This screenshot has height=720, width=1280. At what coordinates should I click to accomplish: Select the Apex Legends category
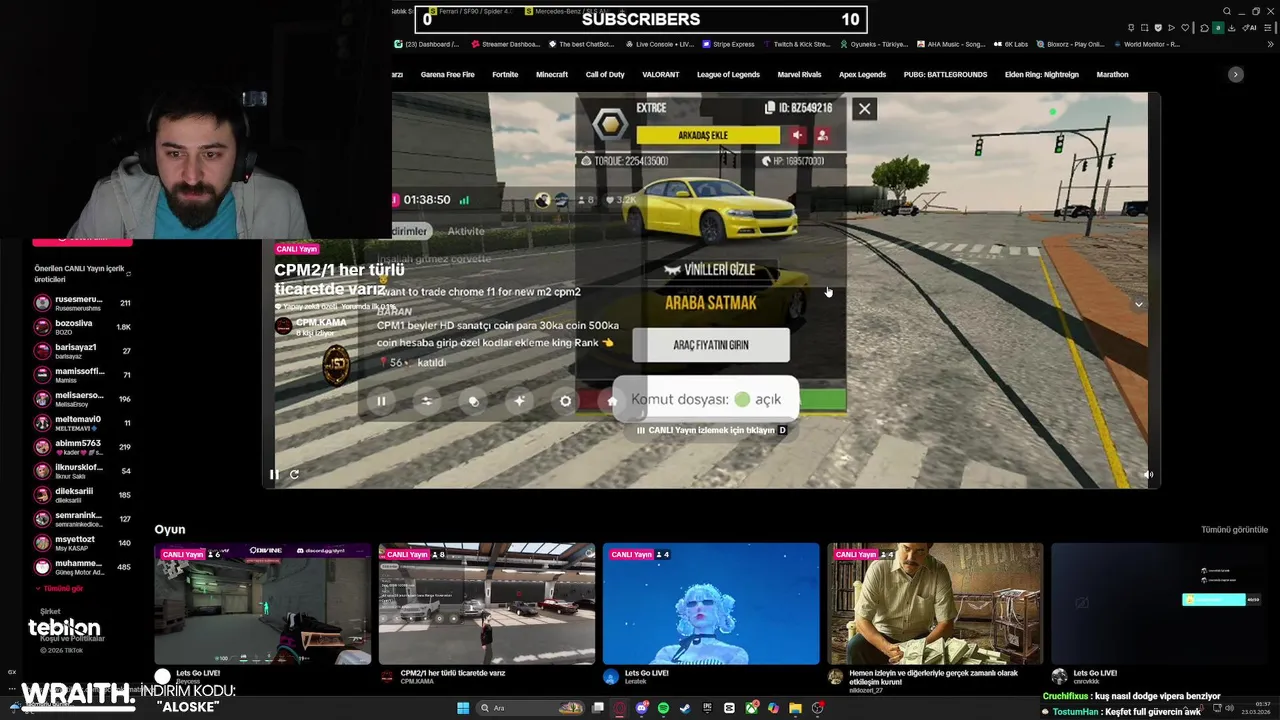862,75
